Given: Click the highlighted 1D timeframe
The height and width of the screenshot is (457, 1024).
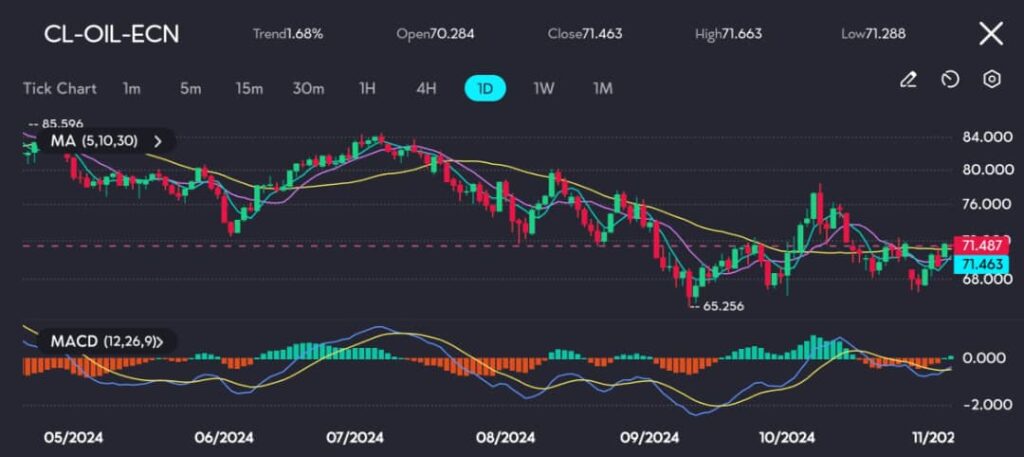Looking at the screenshot, I should coord(485,88).
